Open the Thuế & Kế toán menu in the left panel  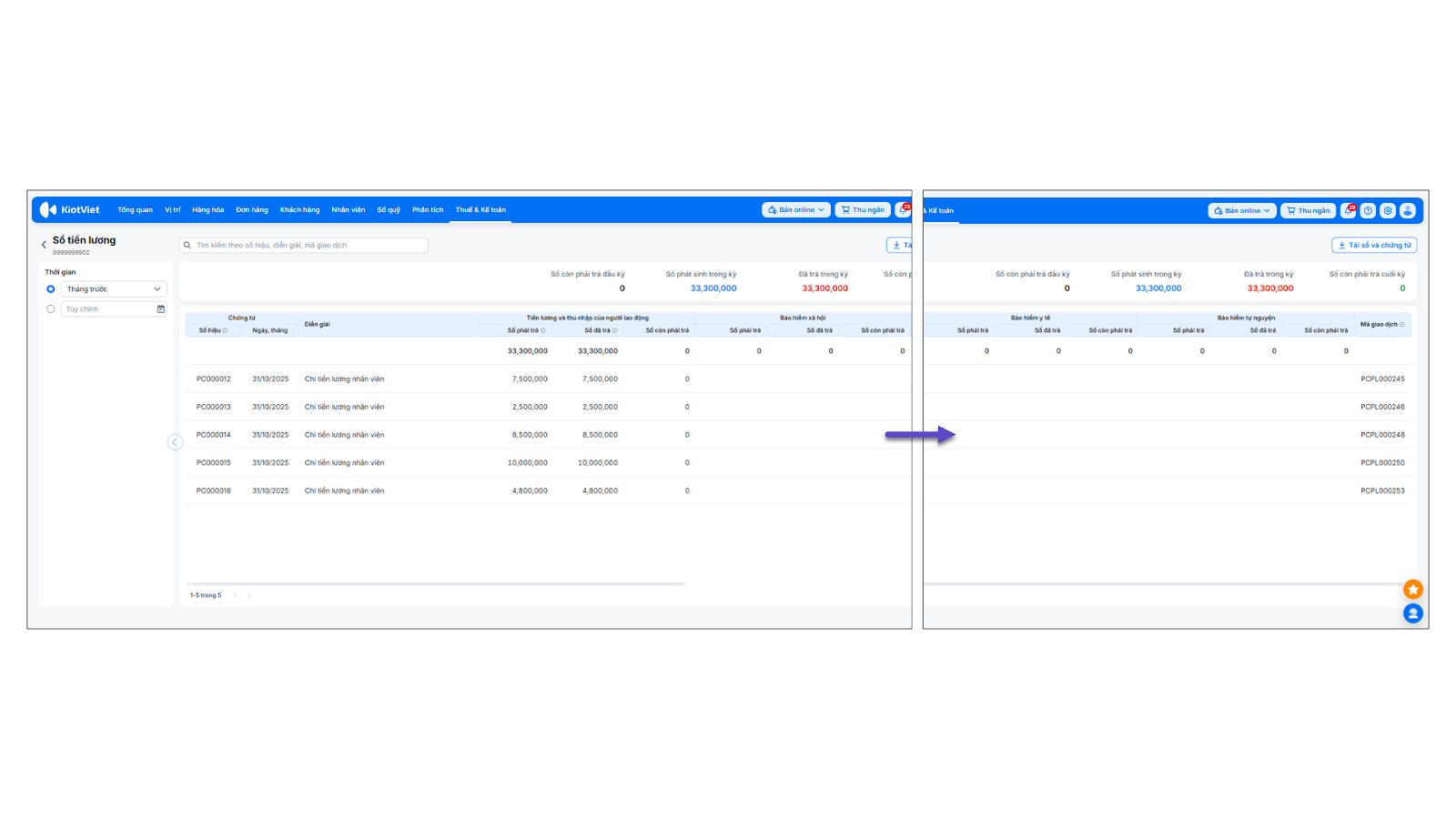coord(480,210)
